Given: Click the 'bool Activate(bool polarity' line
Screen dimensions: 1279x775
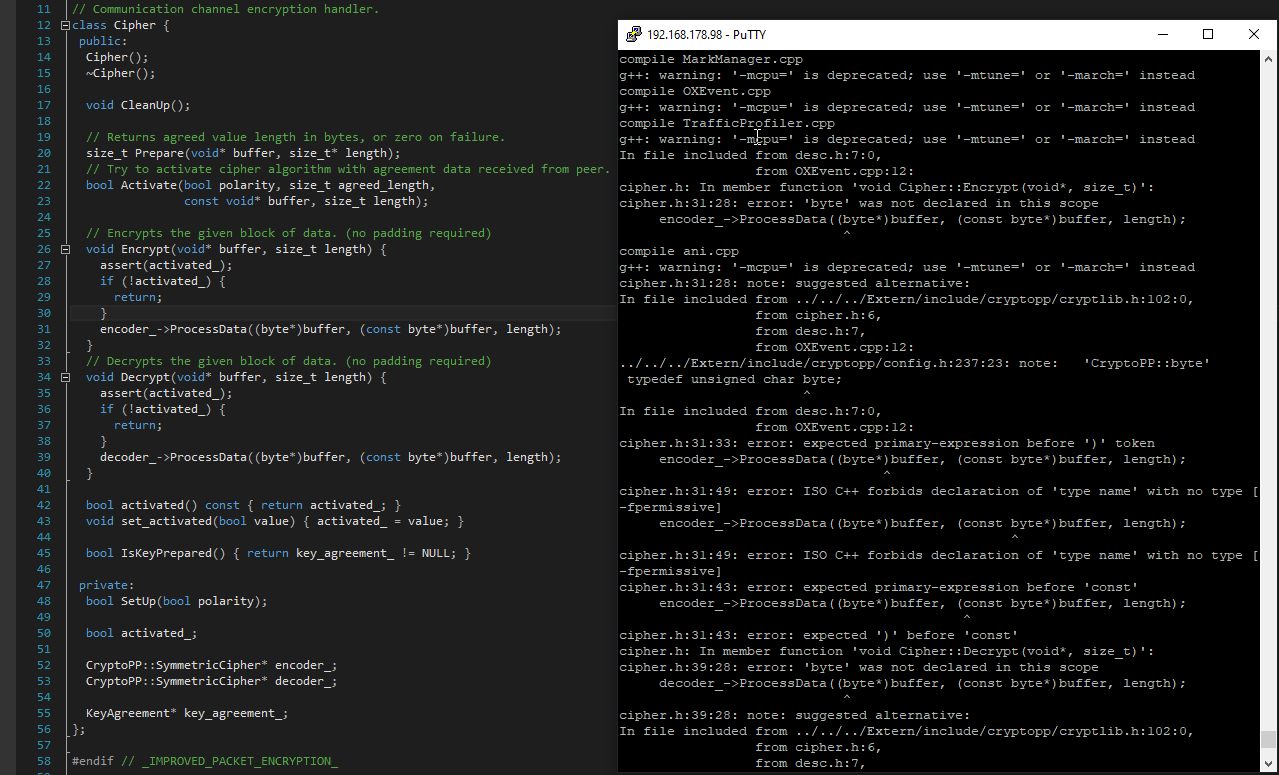Looking at the screenshot, I should (x=261, y=185).
